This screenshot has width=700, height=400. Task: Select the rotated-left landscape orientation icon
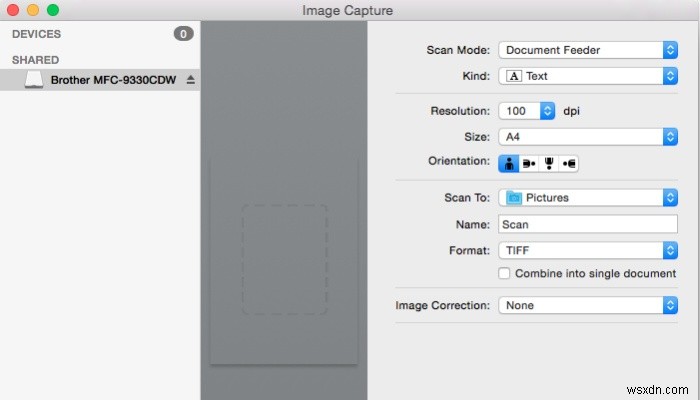pyautogui.click(x=529, y=164)
